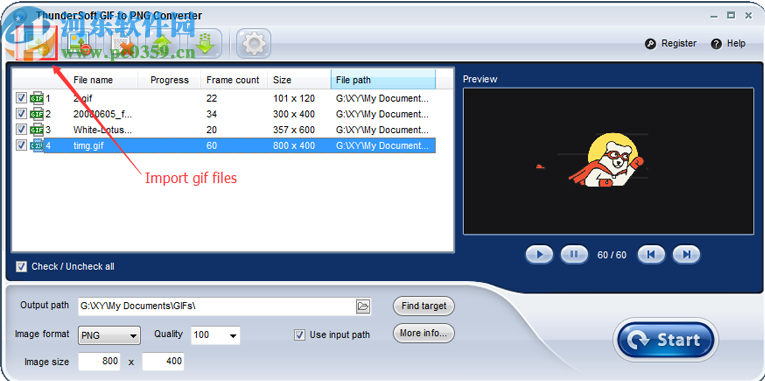Screen dimensions: 765x381
Task: Uncheck the checkbox for timg.gif row
Action: [21, 145]
